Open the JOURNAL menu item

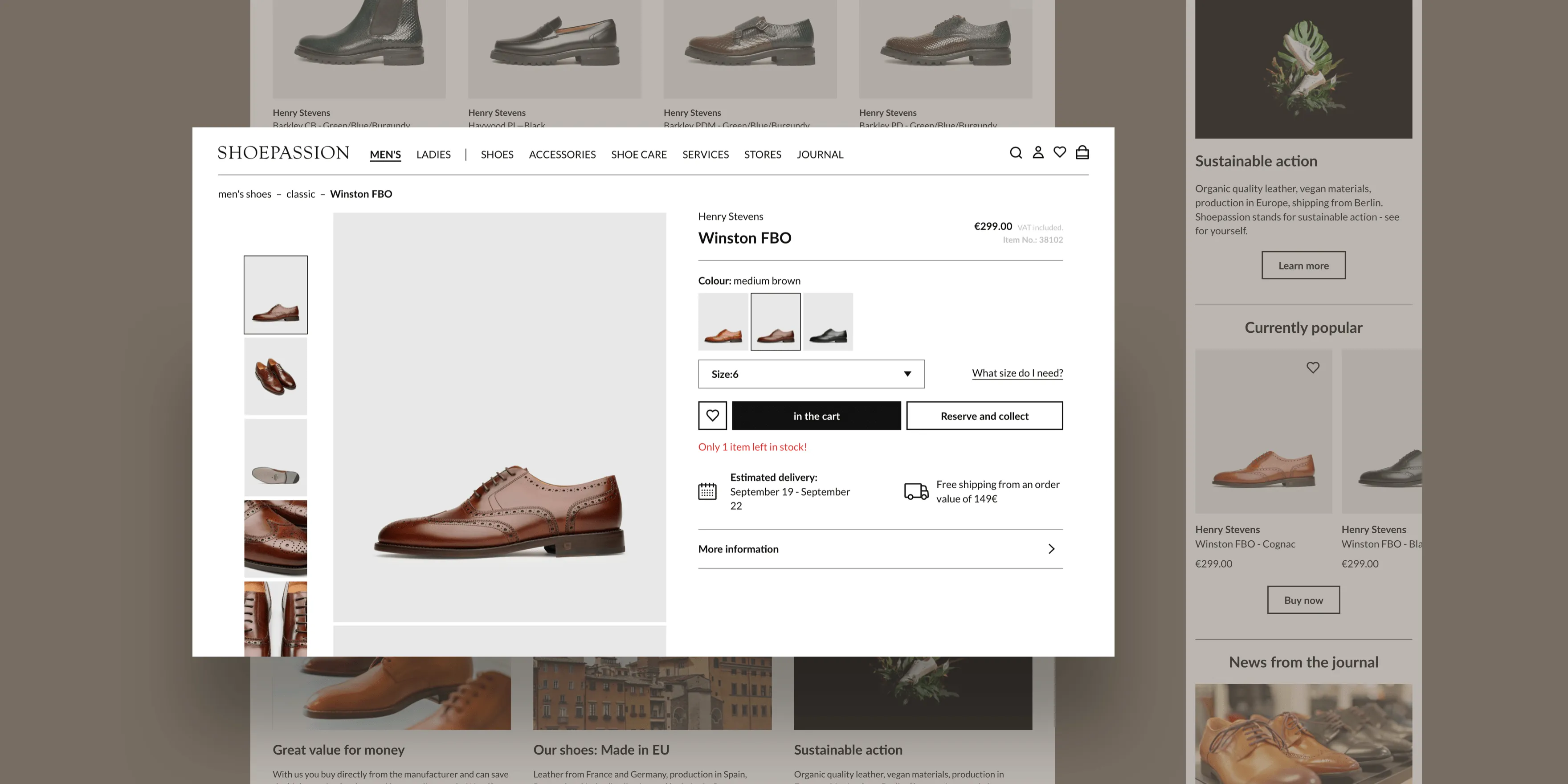click(820, 155)
